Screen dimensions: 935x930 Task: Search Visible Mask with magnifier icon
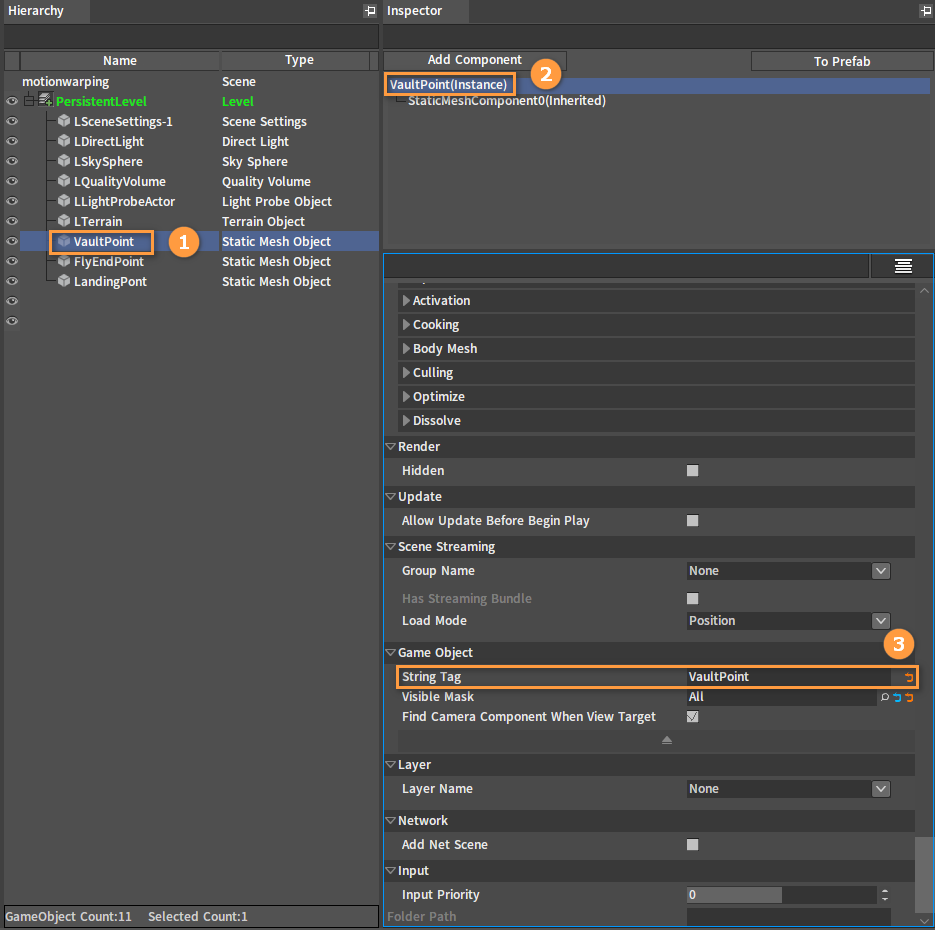[885, 697]
